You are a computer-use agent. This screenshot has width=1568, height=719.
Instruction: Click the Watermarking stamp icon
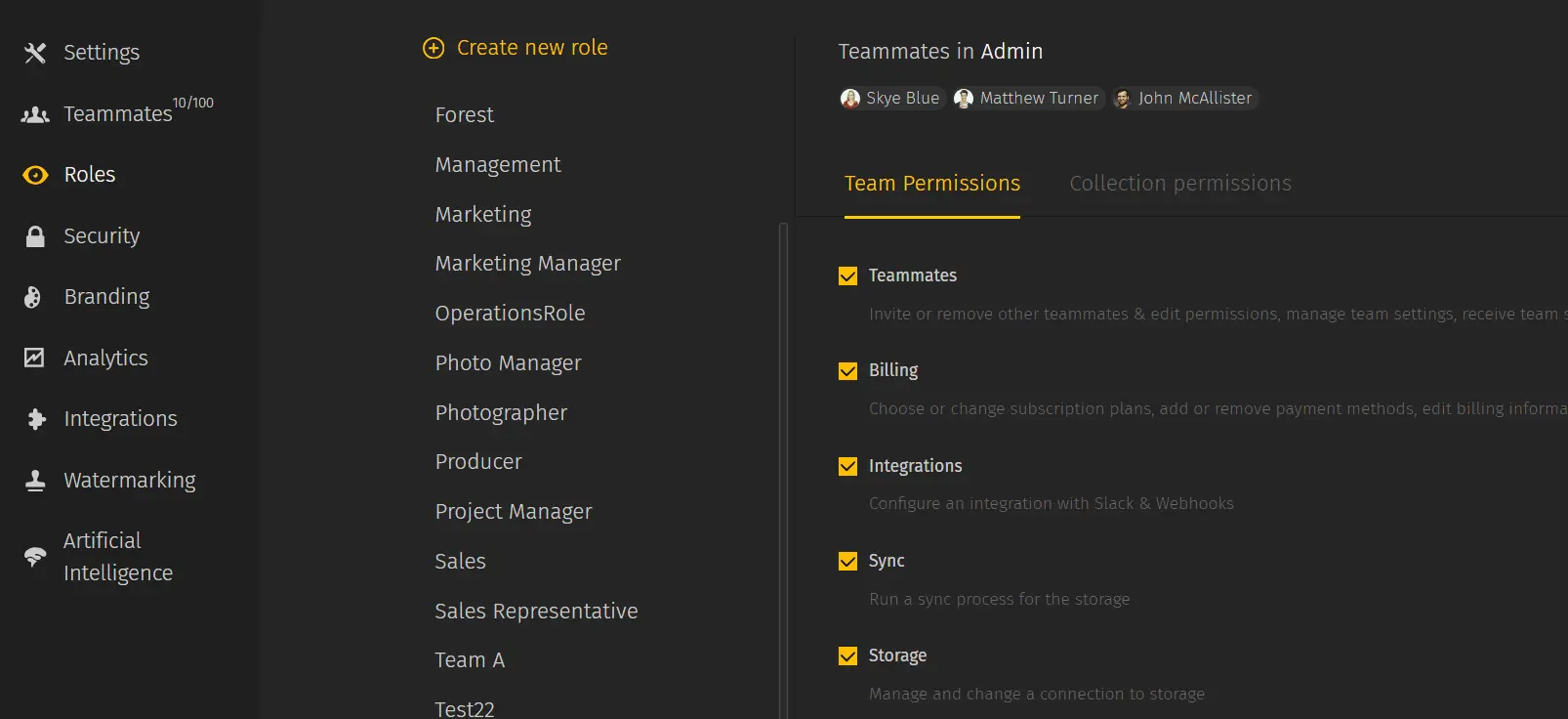click(x=35, y=480)
